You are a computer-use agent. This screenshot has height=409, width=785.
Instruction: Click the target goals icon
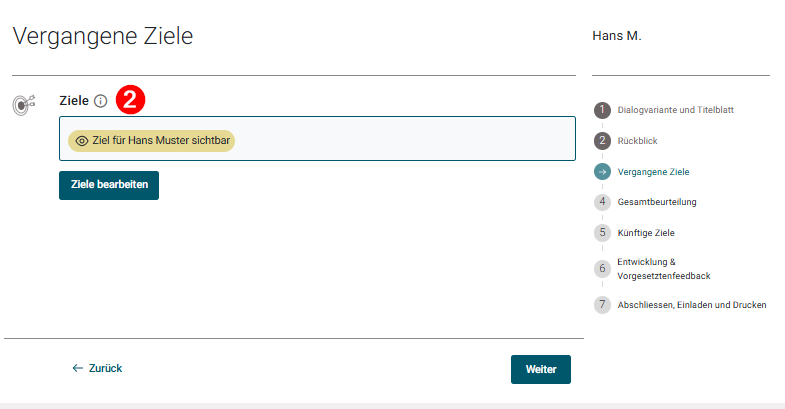pyautogui.click(x=24, y=103)
